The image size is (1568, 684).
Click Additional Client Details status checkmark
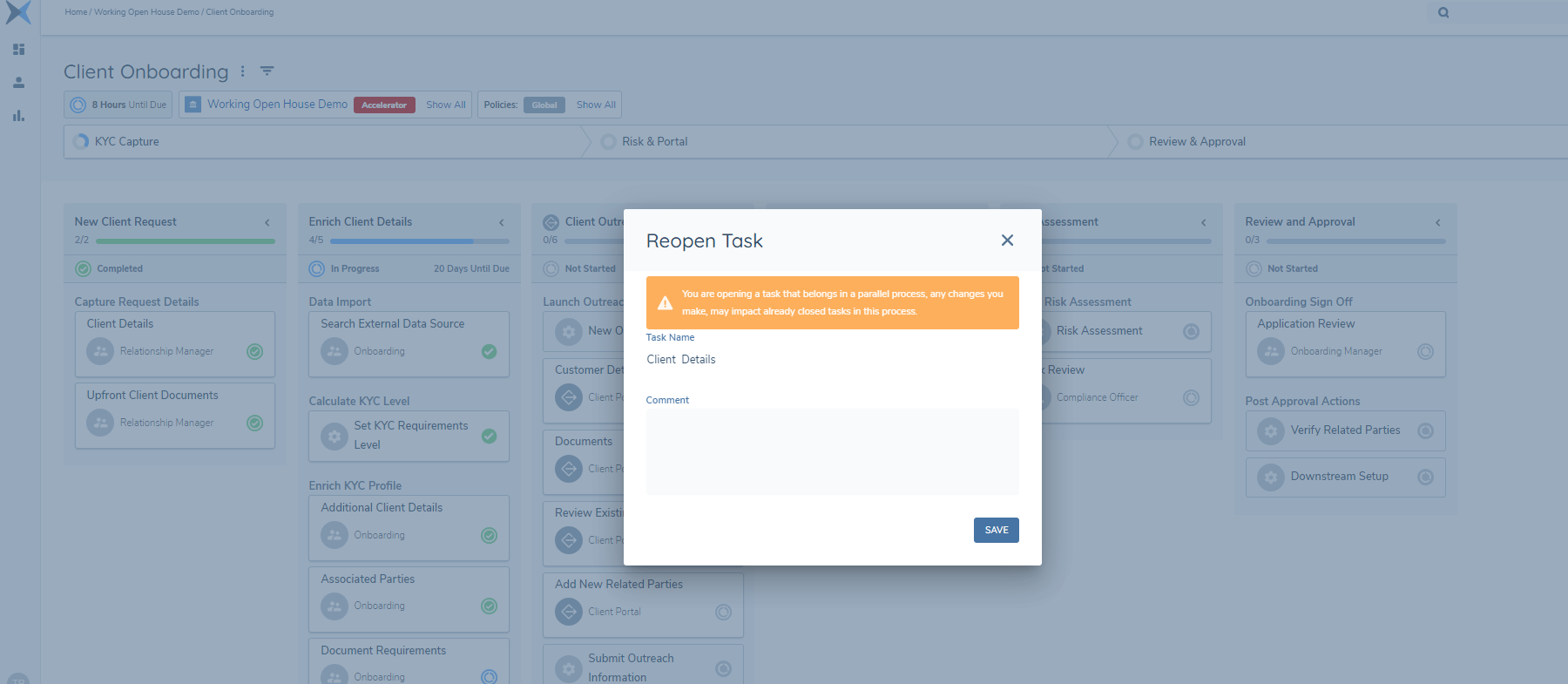490,535
